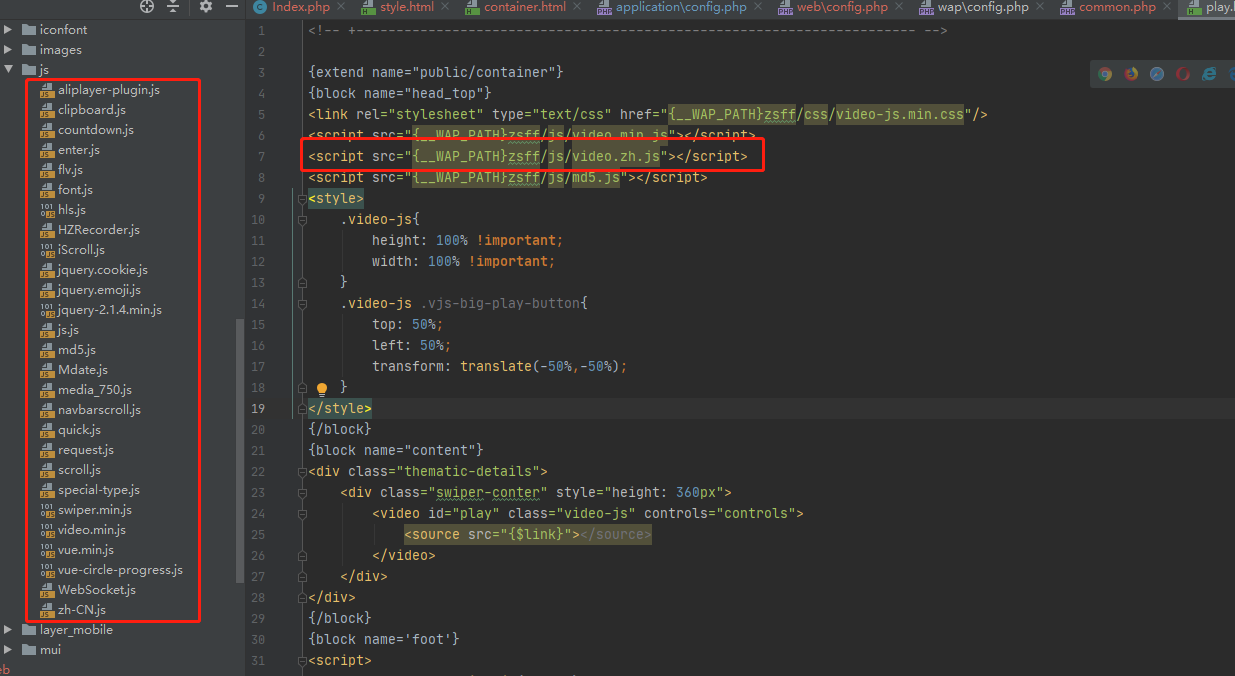Hide the project tool window

tap(231, 7)
